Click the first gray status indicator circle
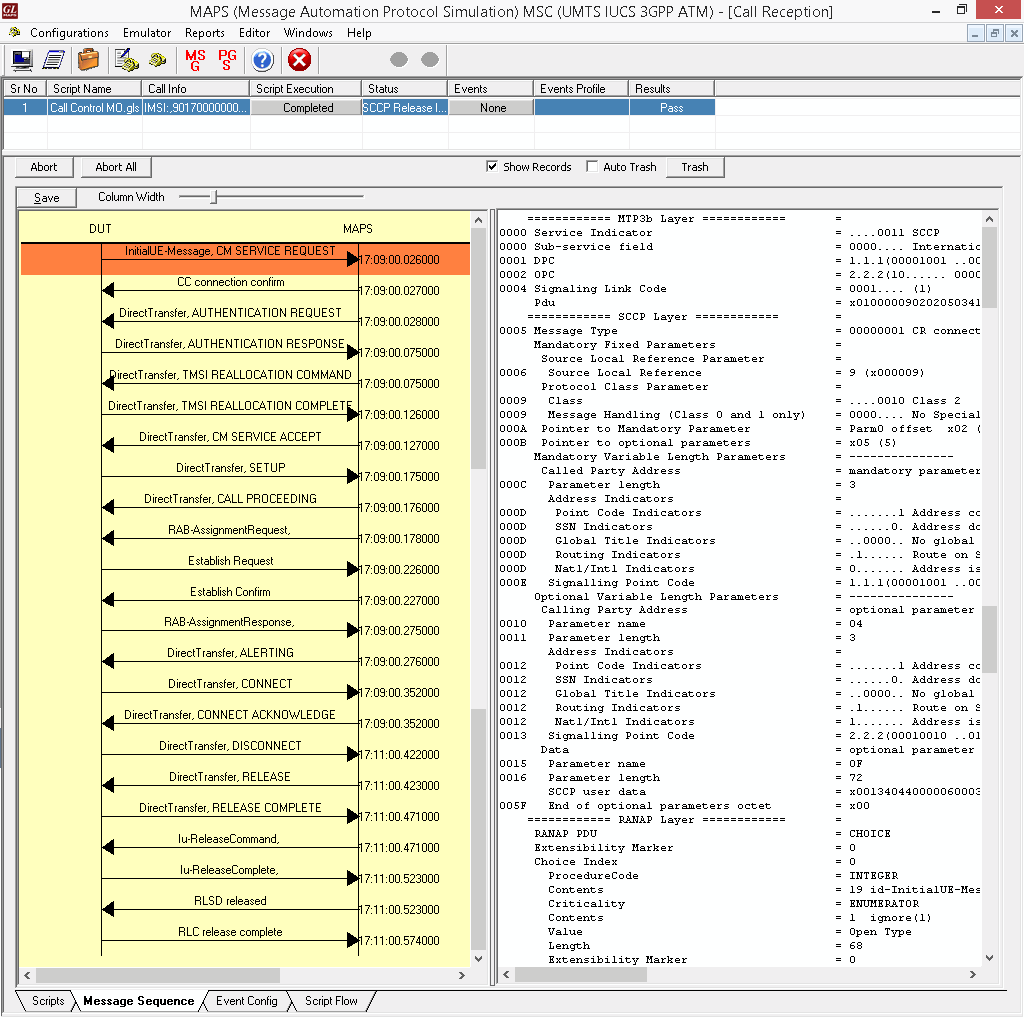Screen dimensions: 1028x1018 pos(399,60)
